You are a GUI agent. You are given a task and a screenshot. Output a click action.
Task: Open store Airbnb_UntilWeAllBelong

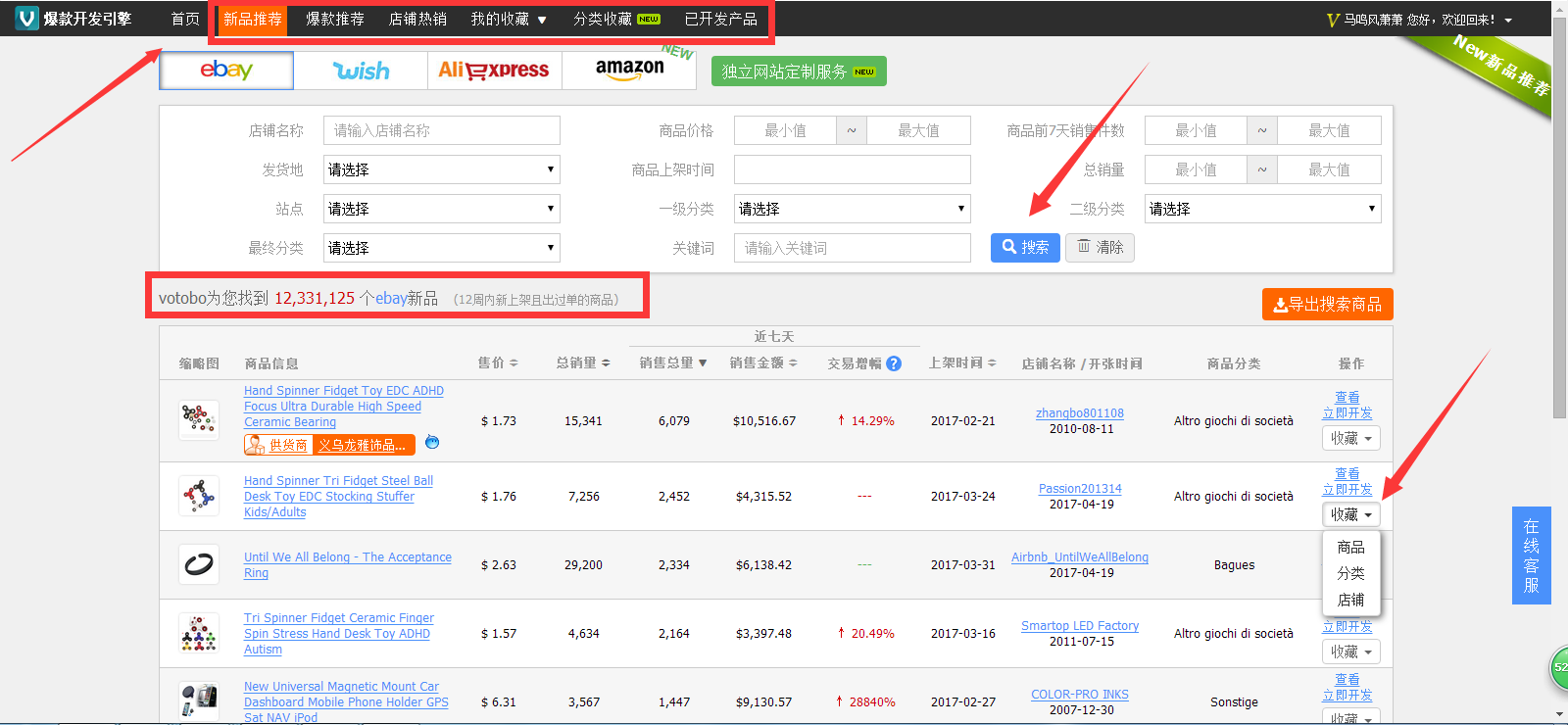pyautogui.click(x=1080, y=557)
